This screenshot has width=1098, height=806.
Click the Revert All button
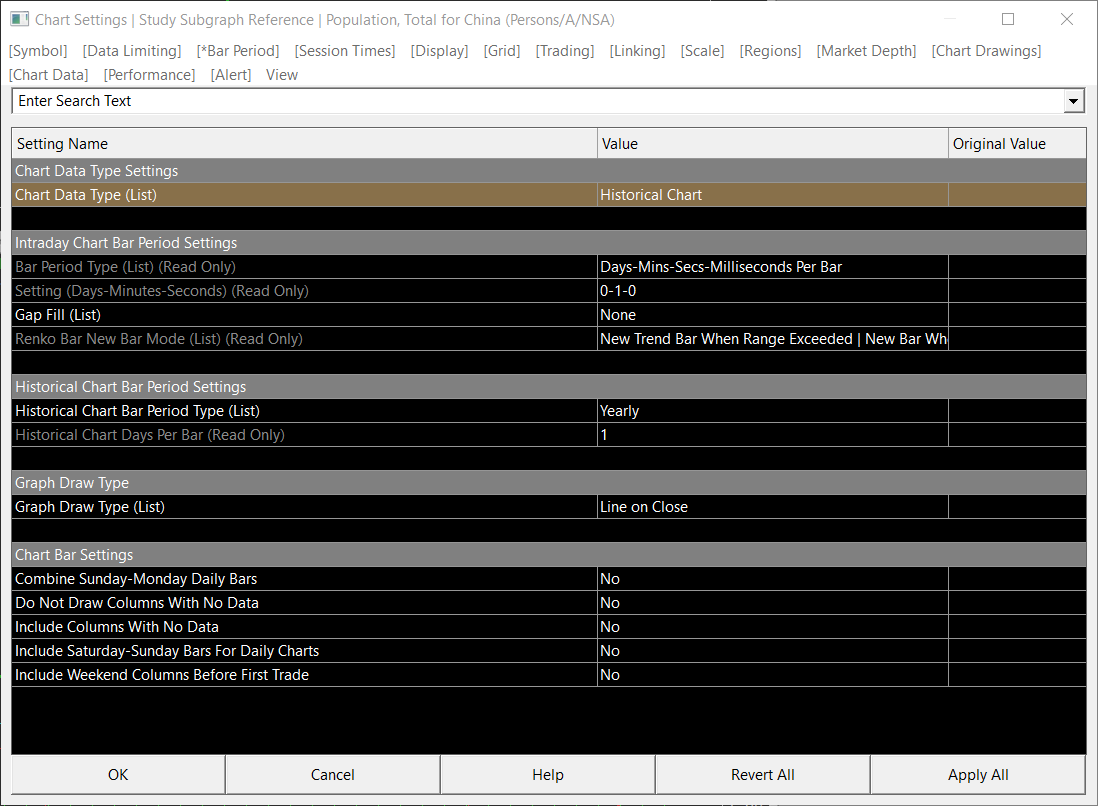(x=762, y=775)
